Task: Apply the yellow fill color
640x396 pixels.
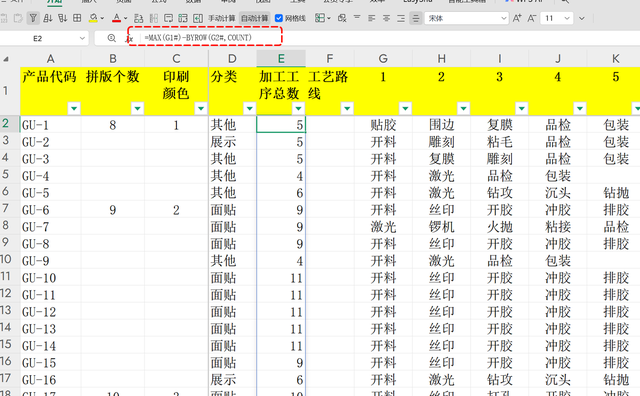Action: click(x=93, y=18)
